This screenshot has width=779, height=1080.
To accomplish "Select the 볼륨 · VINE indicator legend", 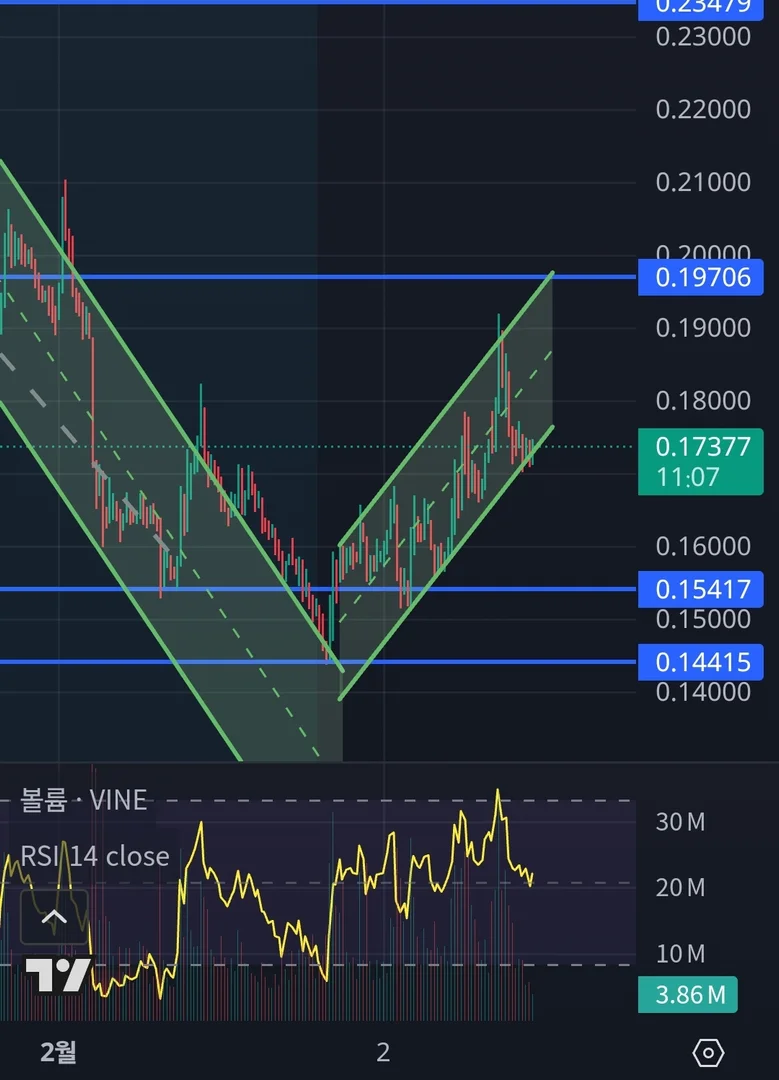I will pos(83,800).
